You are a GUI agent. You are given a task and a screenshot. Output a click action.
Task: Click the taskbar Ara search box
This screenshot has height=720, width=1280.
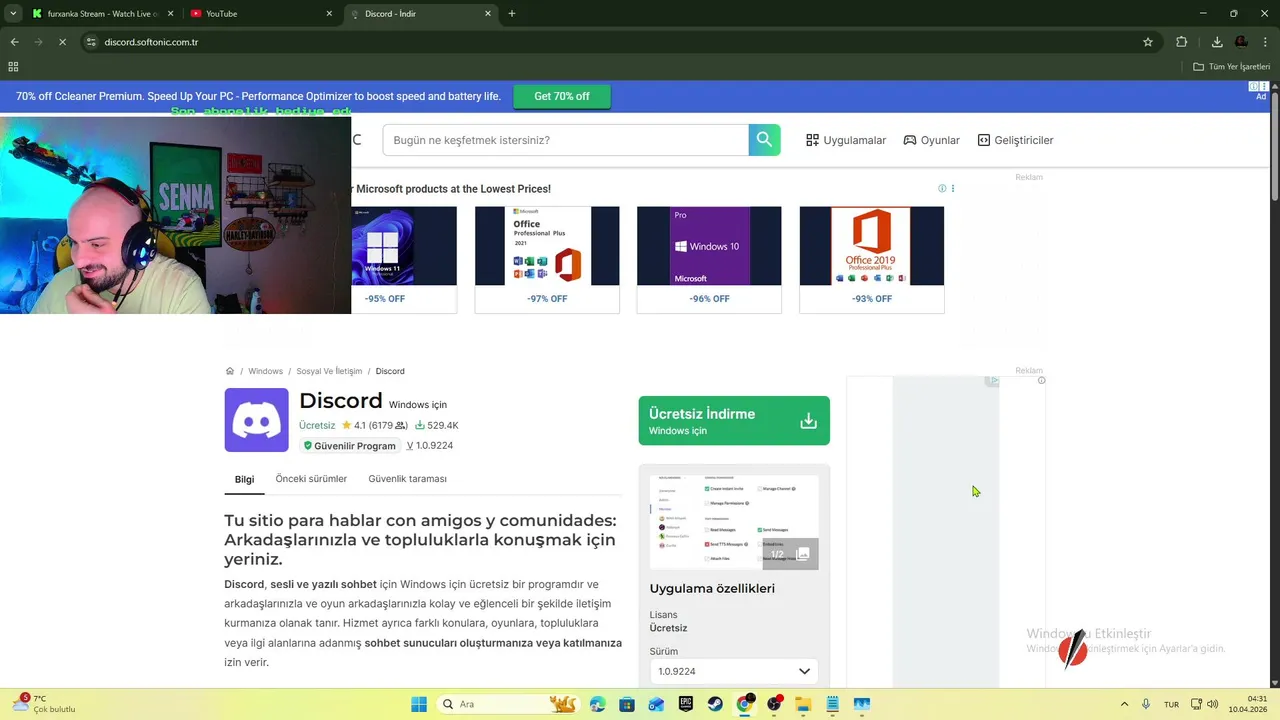click(x=509, y=704)
